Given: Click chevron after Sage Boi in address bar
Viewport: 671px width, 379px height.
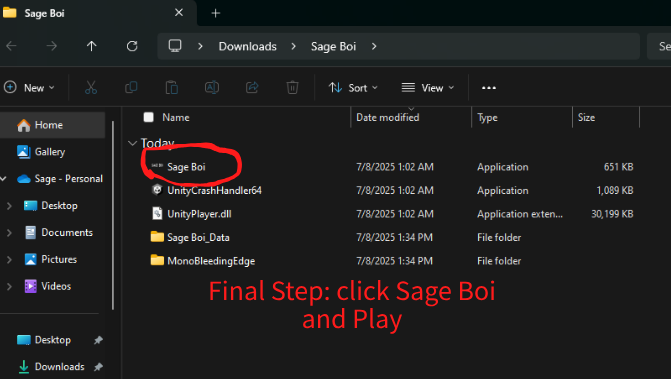Looking at the screenshot, I should 374,46.
